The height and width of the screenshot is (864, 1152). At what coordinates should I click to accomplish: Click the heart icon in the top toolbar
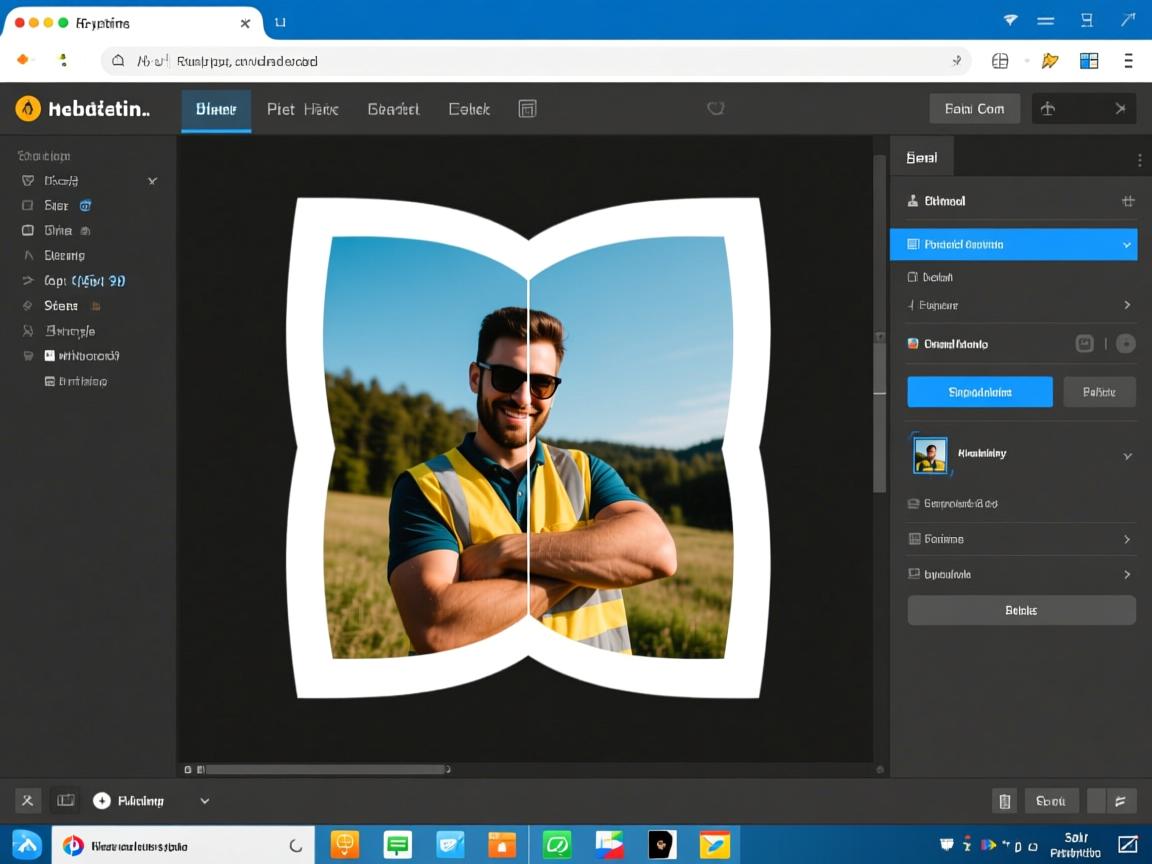pos(715,109)
